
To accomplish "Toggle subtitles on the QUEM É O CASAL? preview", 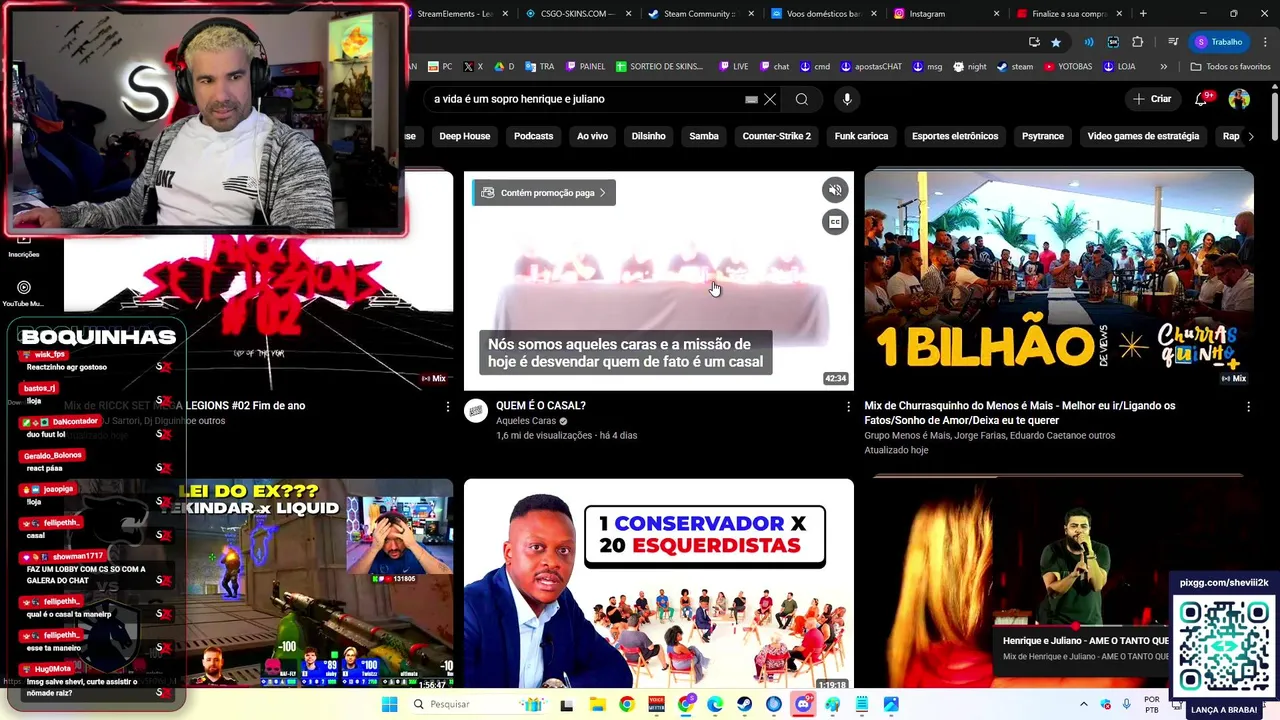I will pyautogui.click(x=835, y=222).
